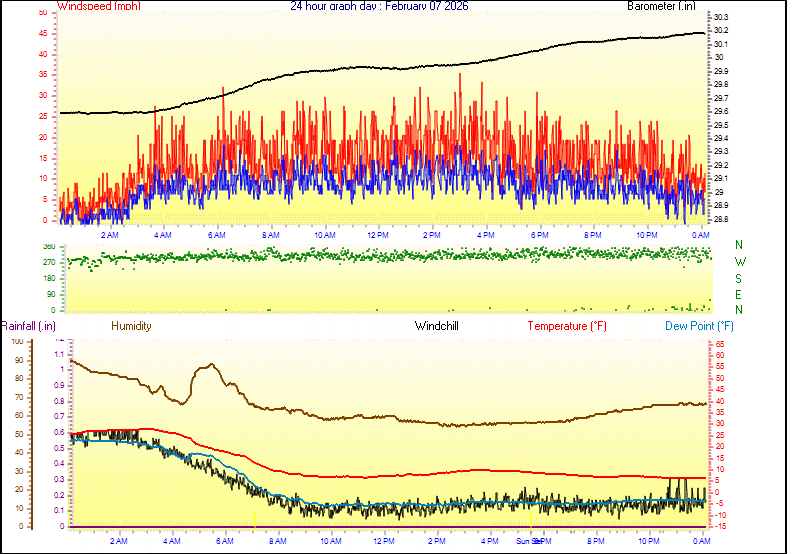Select the 24 hour graph day title
798x554 pixels.
click(378, 6)
